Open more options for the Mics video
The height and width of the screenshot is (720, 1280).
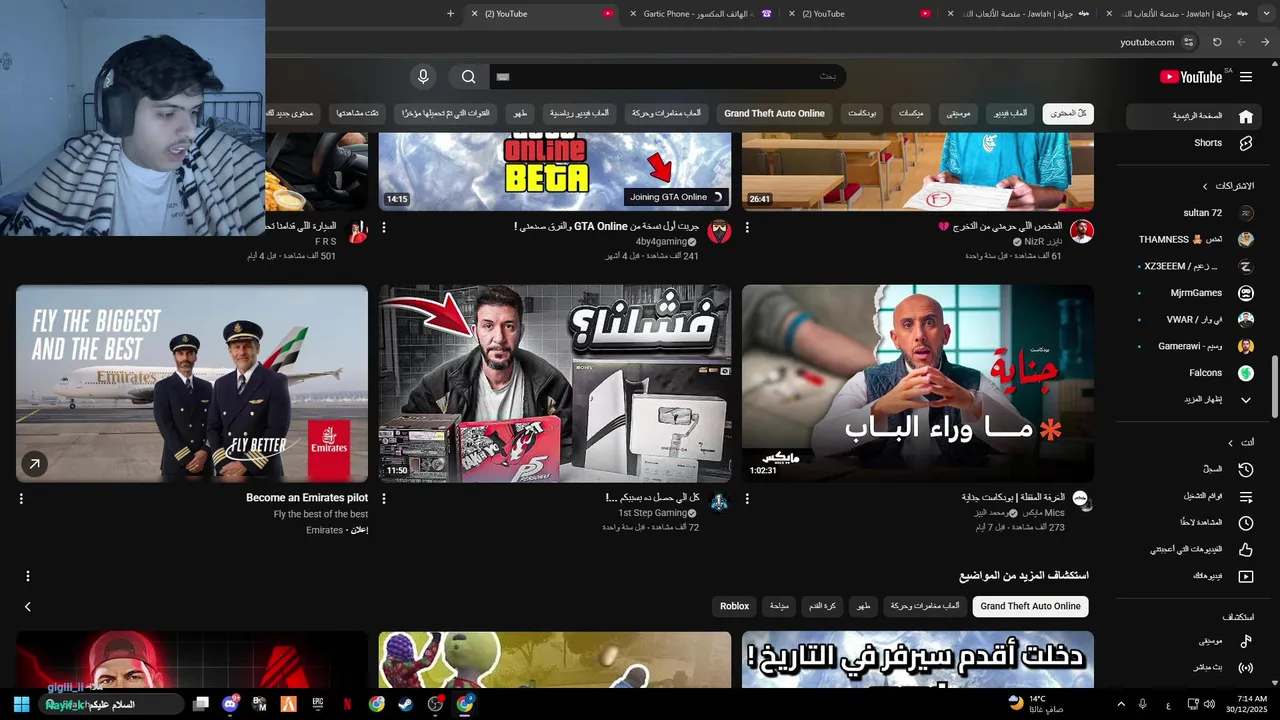point(747,498)
